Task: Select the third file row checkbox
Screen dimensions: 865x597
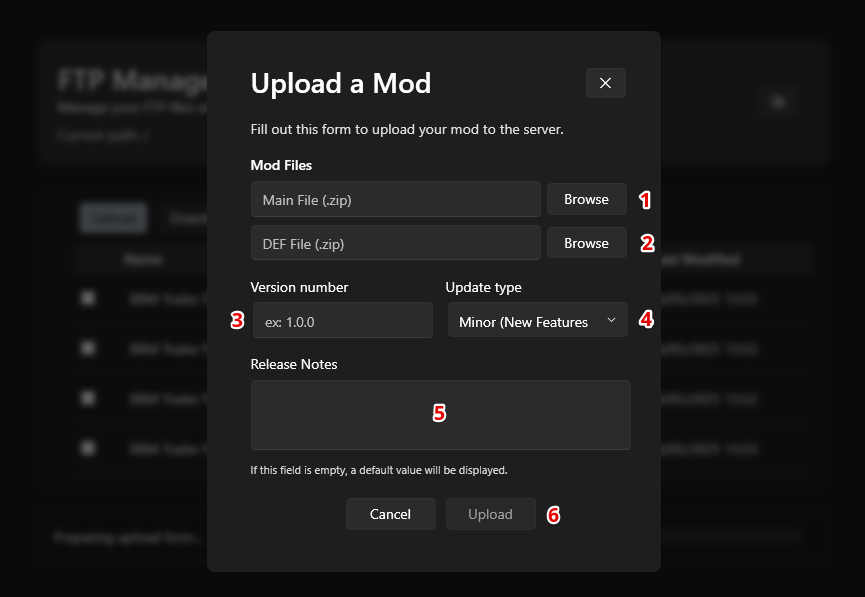Action: pos(88,398)
